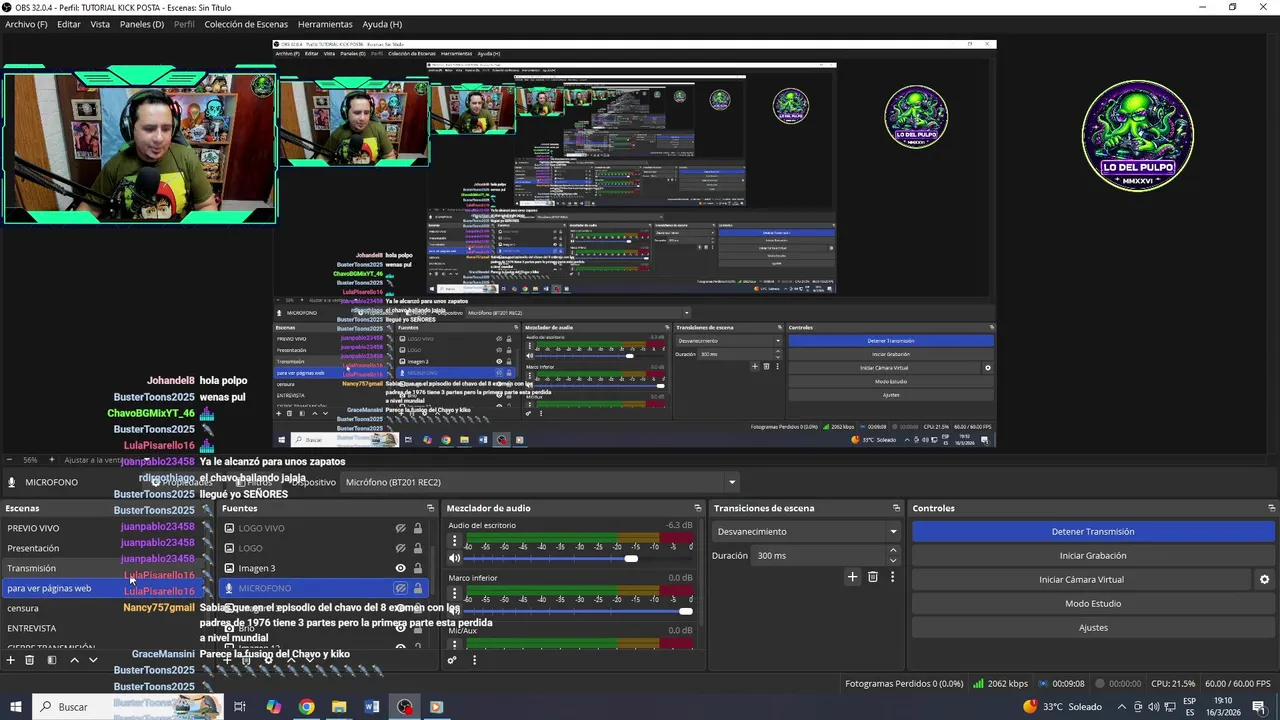Increase transition duration with up arrow
Viewport: 1280px width, 720px height.
click(893, 551)
